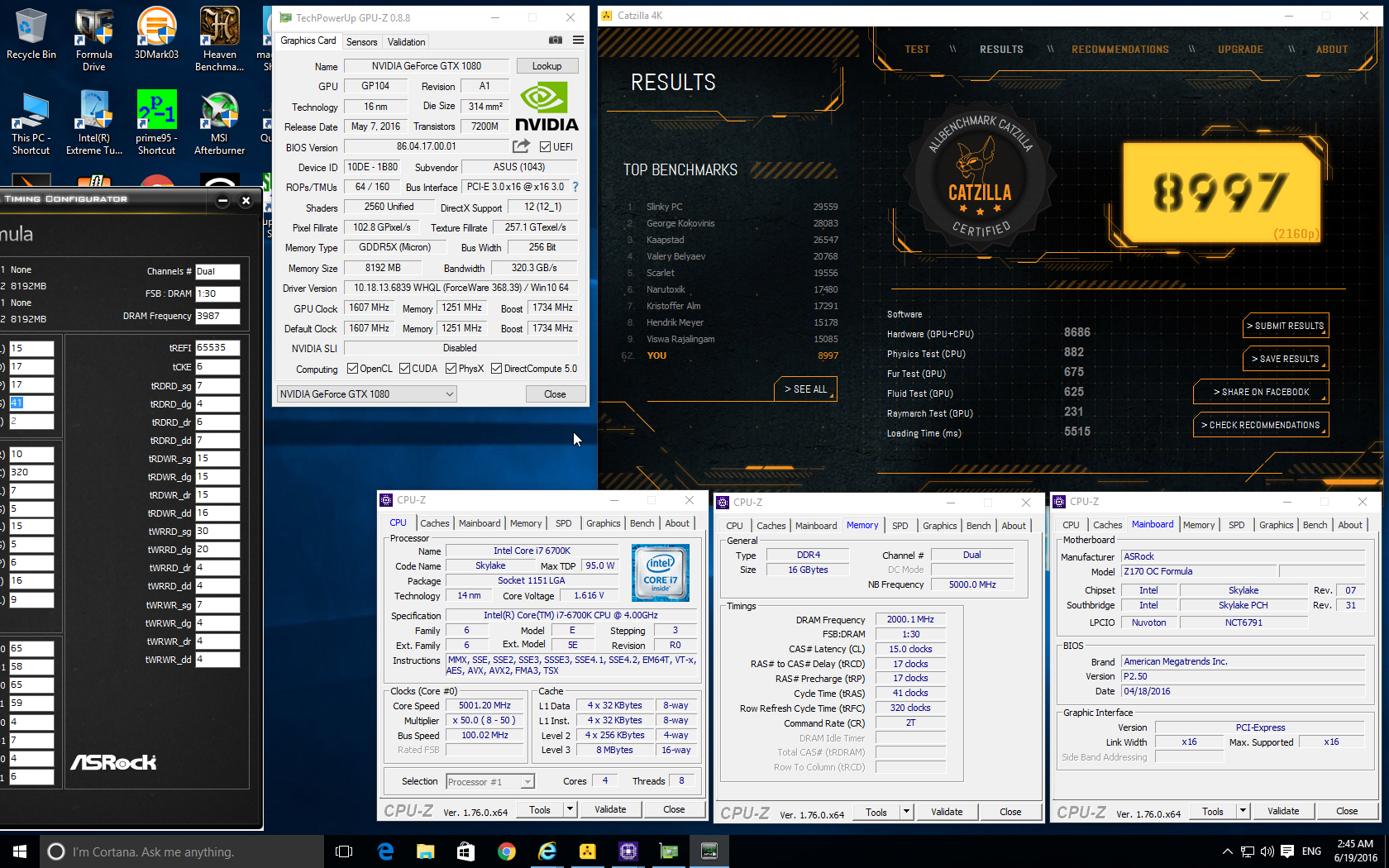The image size is (1389, 868).
Task: Launch MSI Afterburner from the desktop
Action: click(219, 122)
